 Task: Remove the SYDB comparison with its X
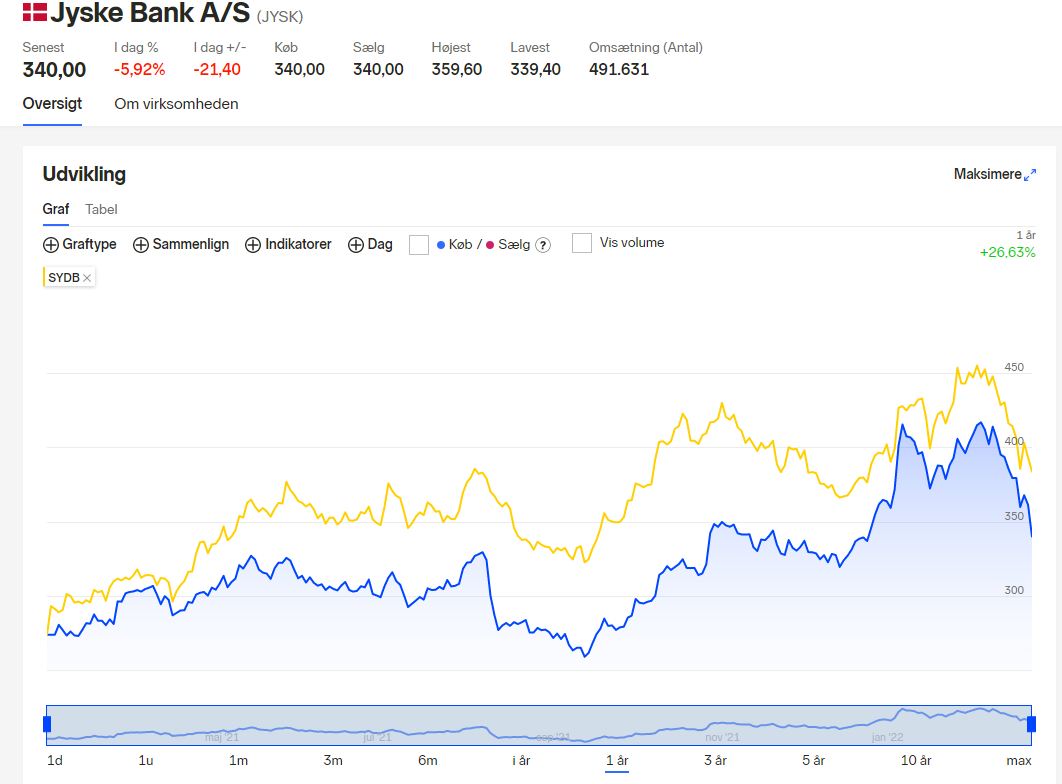87,278
